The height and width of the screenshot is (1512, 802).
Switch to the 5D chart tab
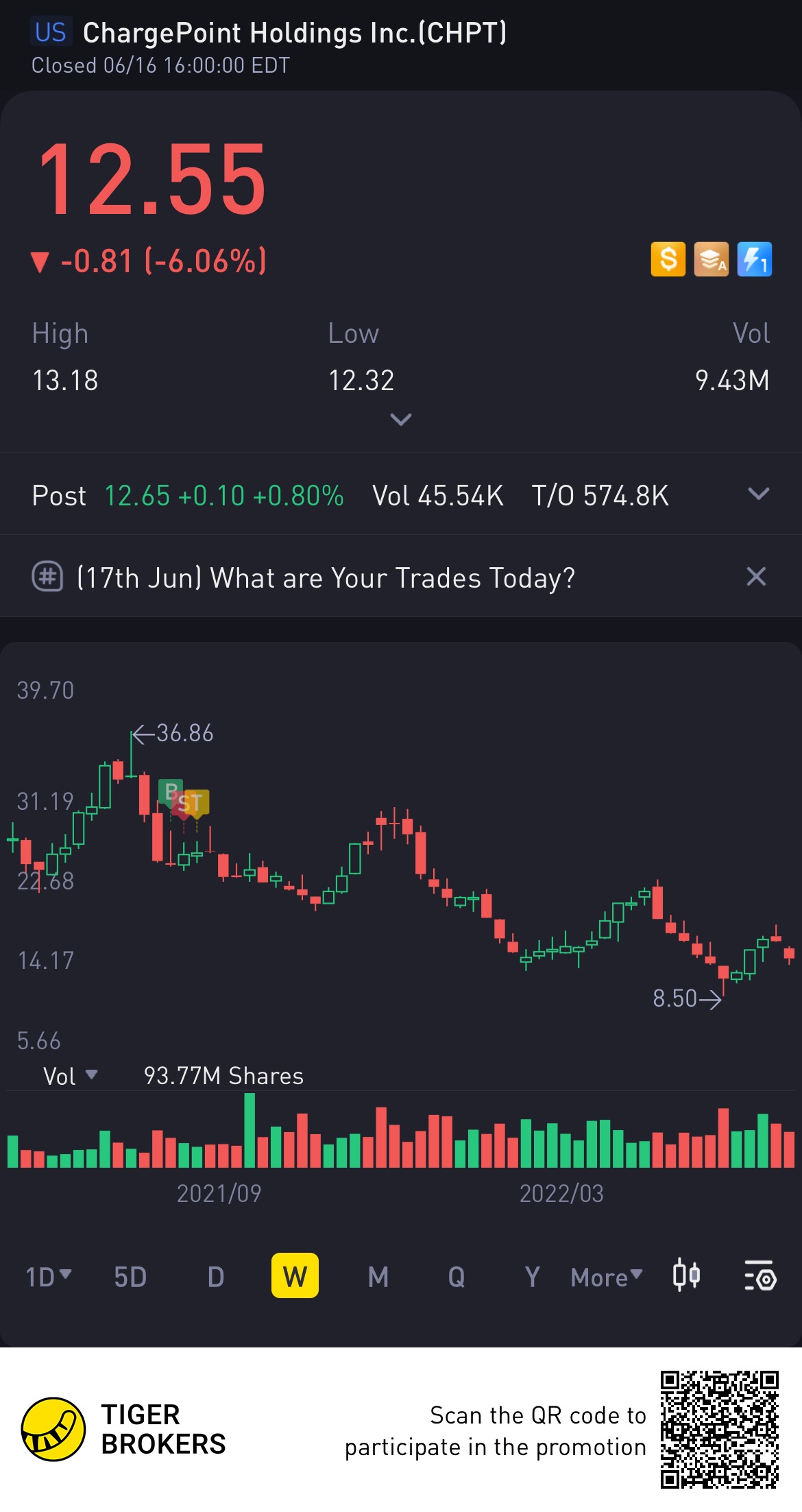tap(130, 1277)
